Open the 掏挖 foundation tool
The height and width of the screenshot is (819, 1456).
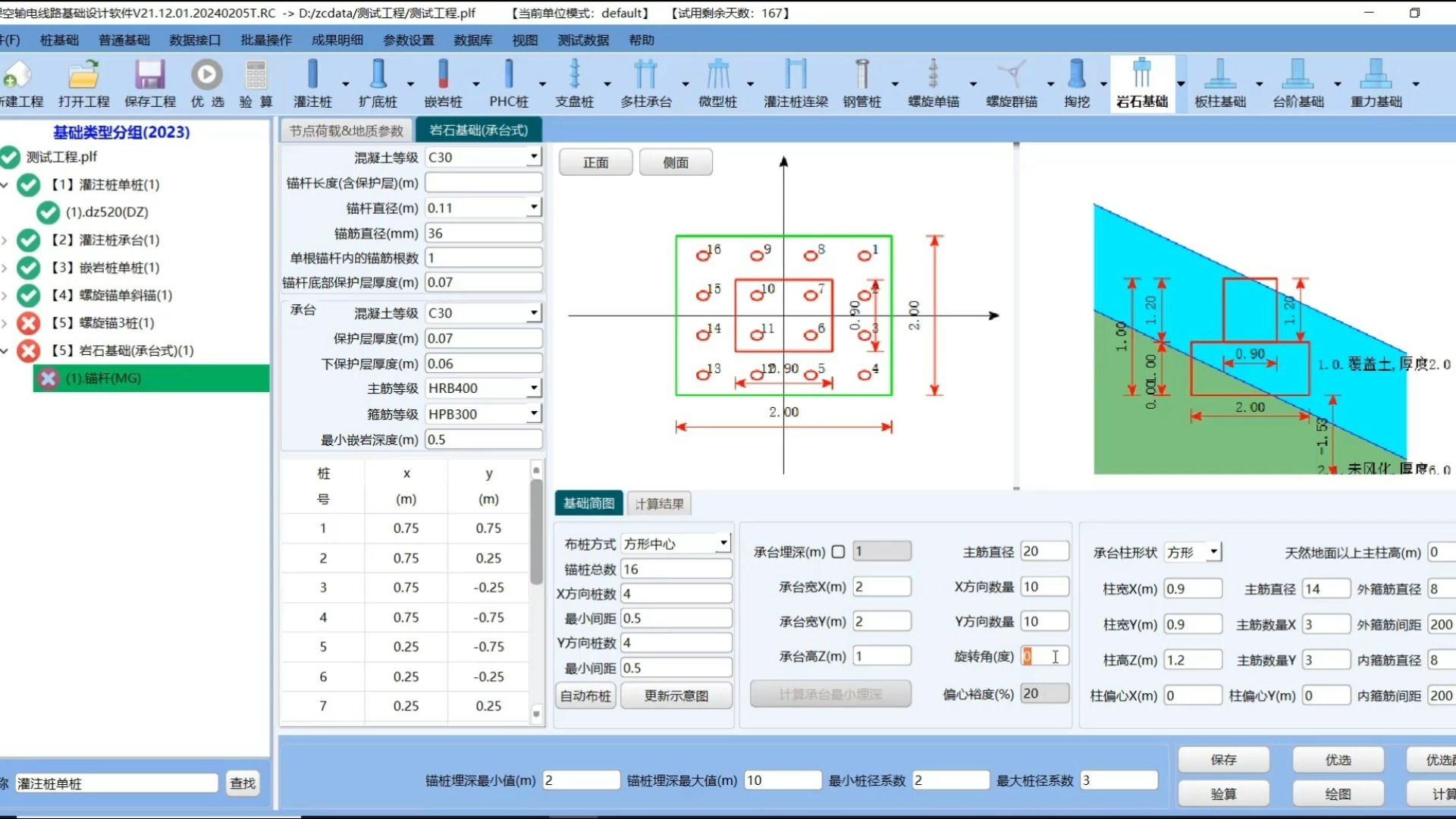pos(1078,83)
